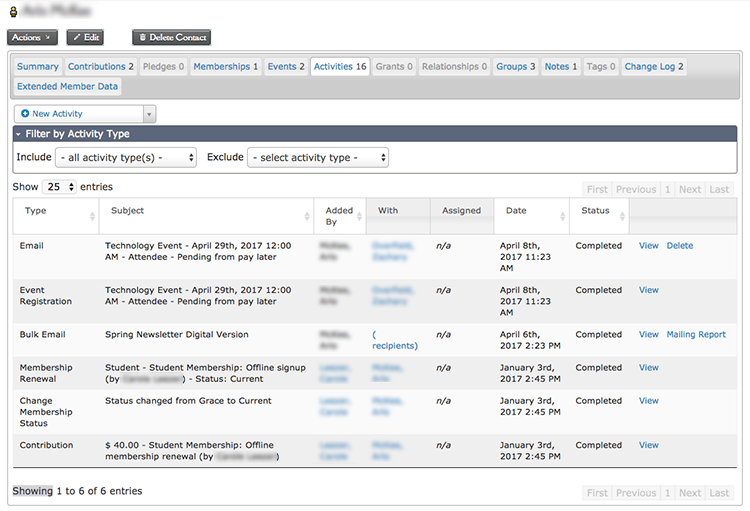
Task: Delete the Email activity
Action: [x=680, y=245]
